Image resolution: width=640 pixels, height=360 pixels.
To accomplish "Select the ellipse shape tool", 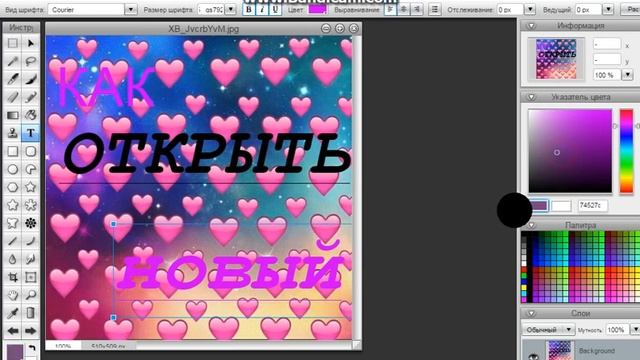I will click(13, 169).
